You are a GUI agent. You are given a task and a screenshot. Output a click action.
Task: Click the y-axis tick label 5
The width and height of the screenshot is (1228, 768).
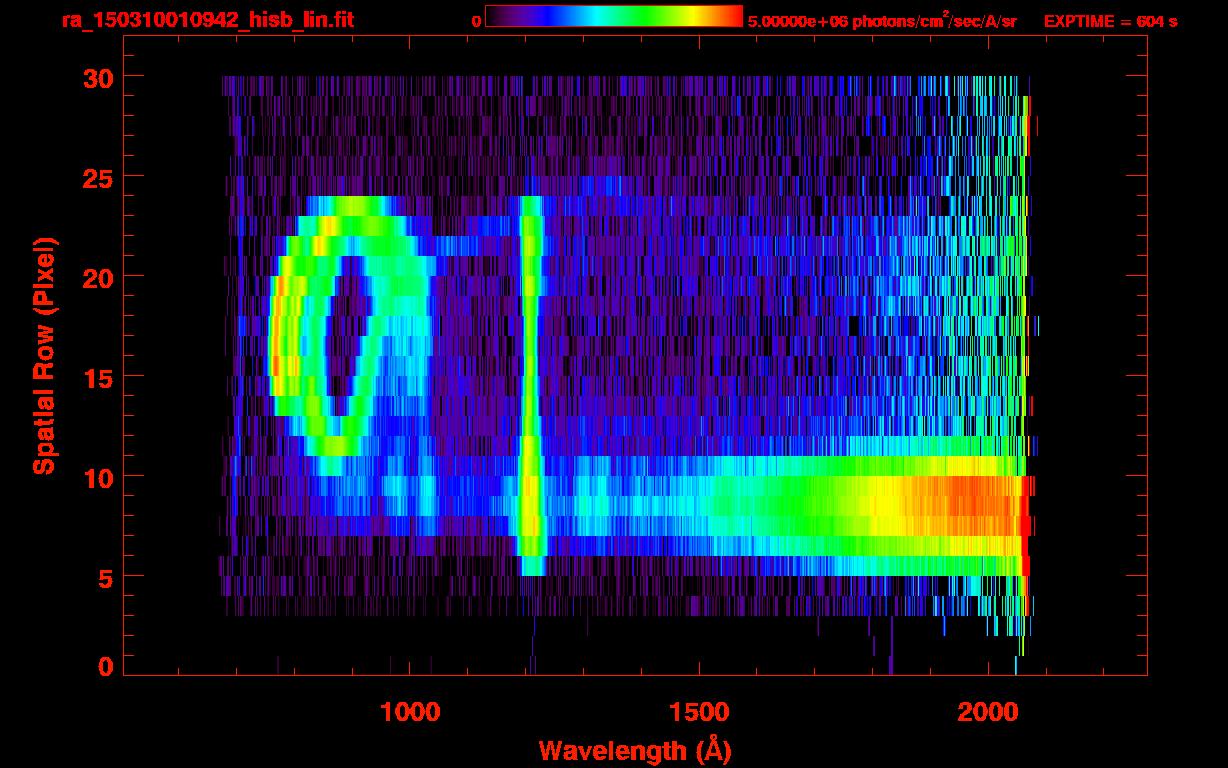tap(104, 577)
